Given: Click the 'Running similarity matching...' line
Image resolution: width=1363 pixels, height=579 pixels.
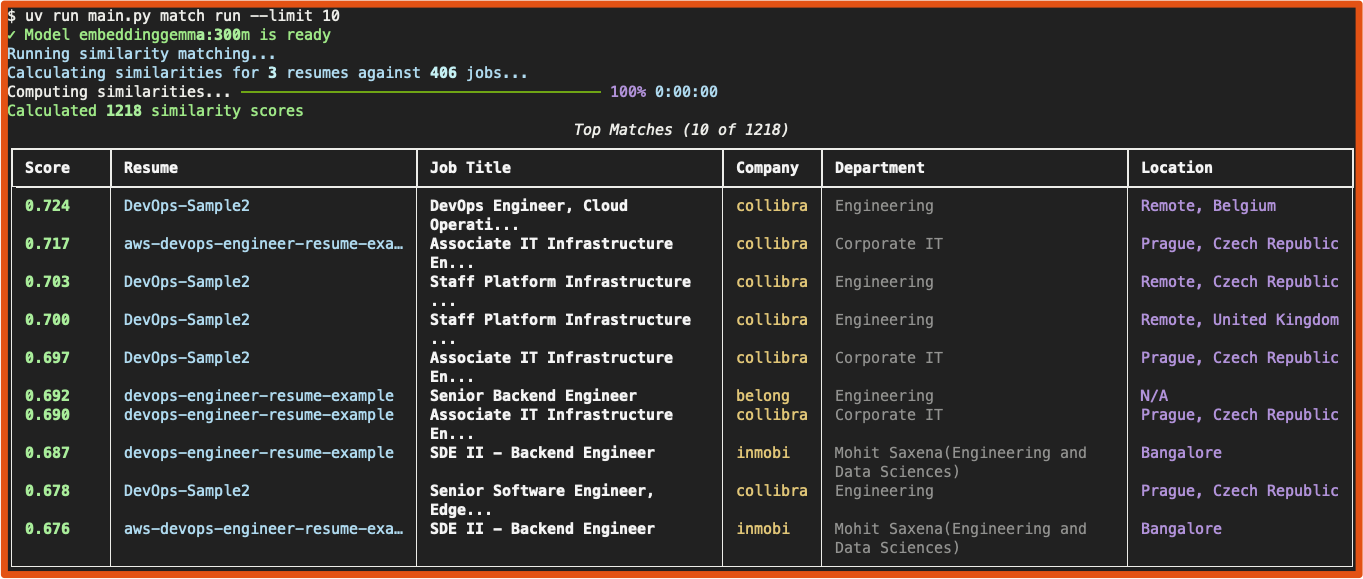Looking at the screenshot, I should (x=142, y=54).
